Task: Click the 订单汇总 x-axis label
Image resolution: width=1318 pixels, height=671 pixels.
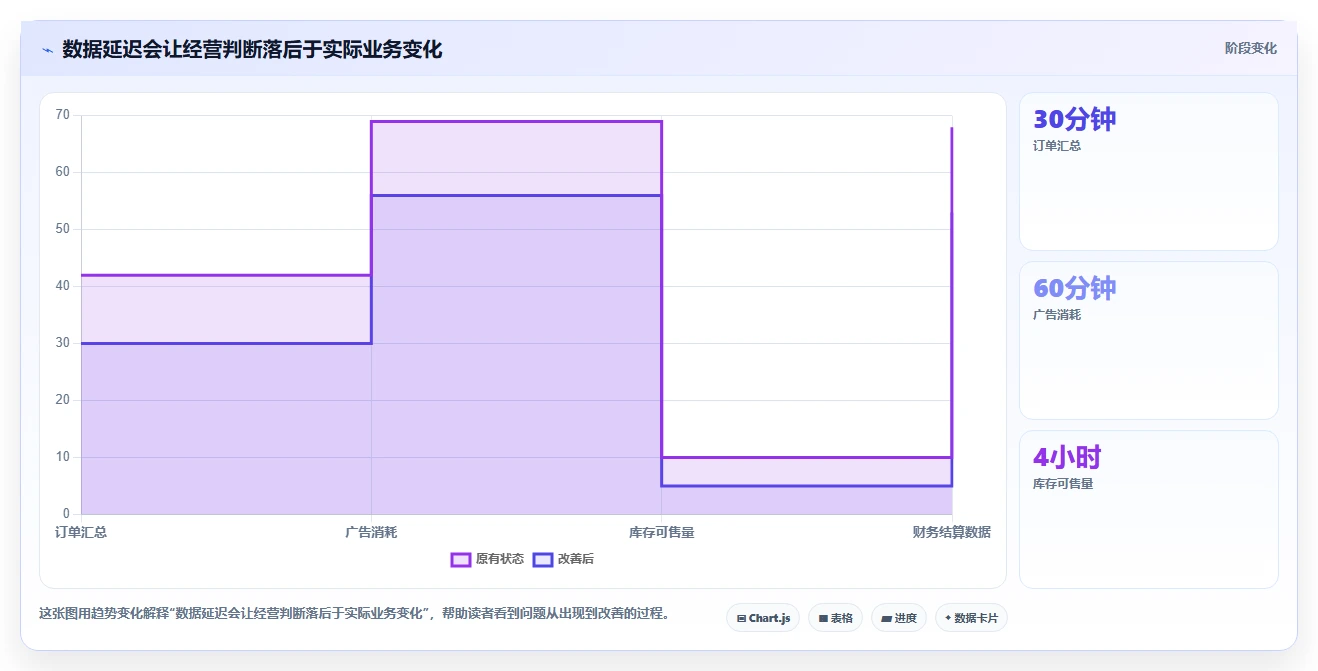Action: pos(81,532)
